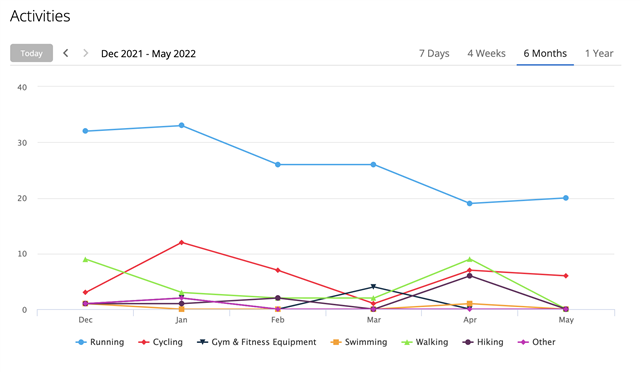Click the Today button

31,53
